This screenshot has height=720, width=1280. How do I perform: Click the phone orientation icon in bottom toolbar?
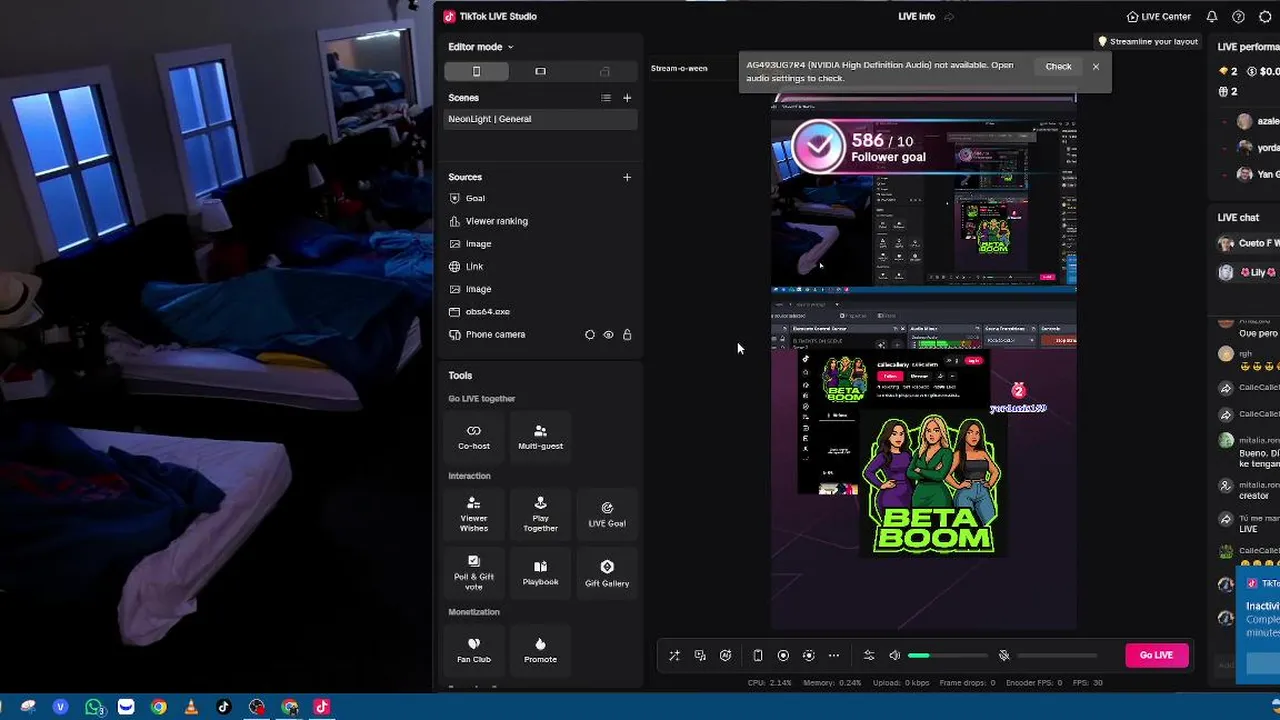coord(758,656)
